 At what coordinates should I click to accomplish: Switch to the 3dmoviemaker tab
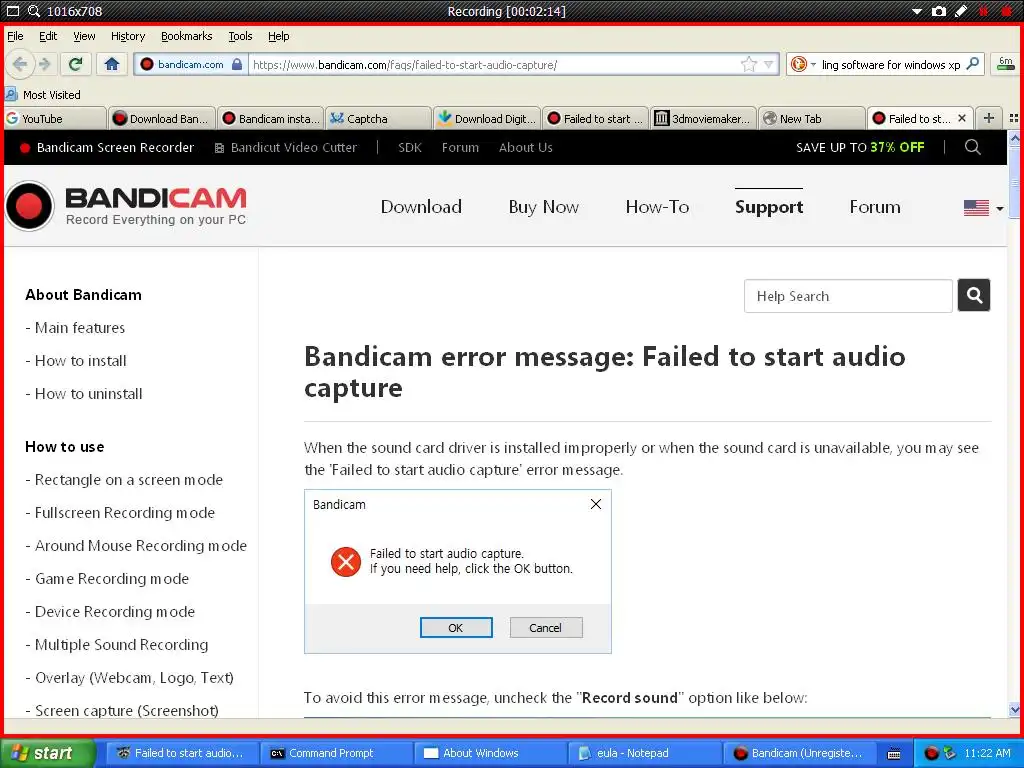click(703, 118)
